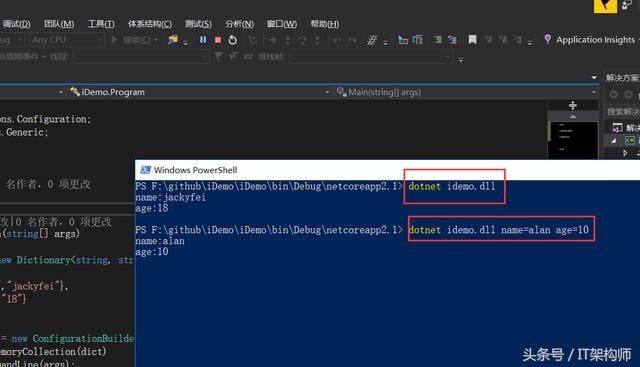Click Solution Explorer forward navigation icon
Screen dimensions: 640x367
[x=629, y=95]
